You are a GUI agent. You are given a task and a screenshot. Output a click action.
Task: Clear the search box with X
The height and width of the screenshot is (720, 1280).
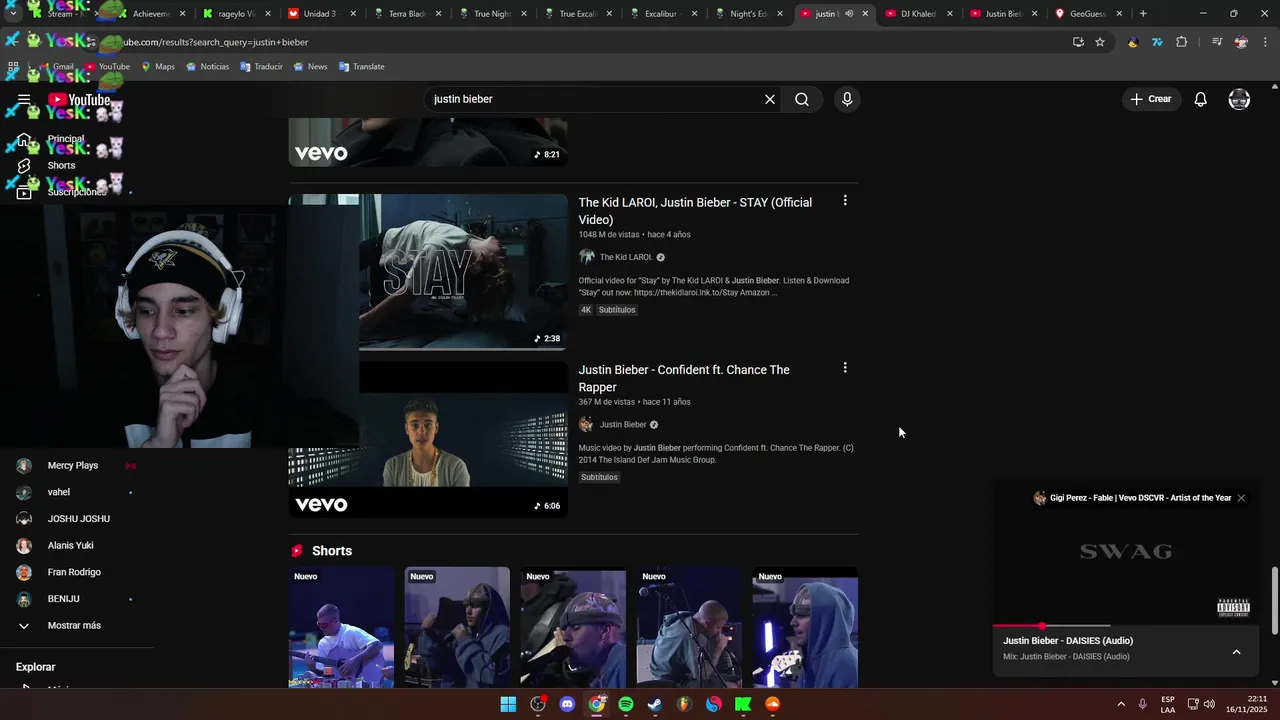tap(770, 99)
